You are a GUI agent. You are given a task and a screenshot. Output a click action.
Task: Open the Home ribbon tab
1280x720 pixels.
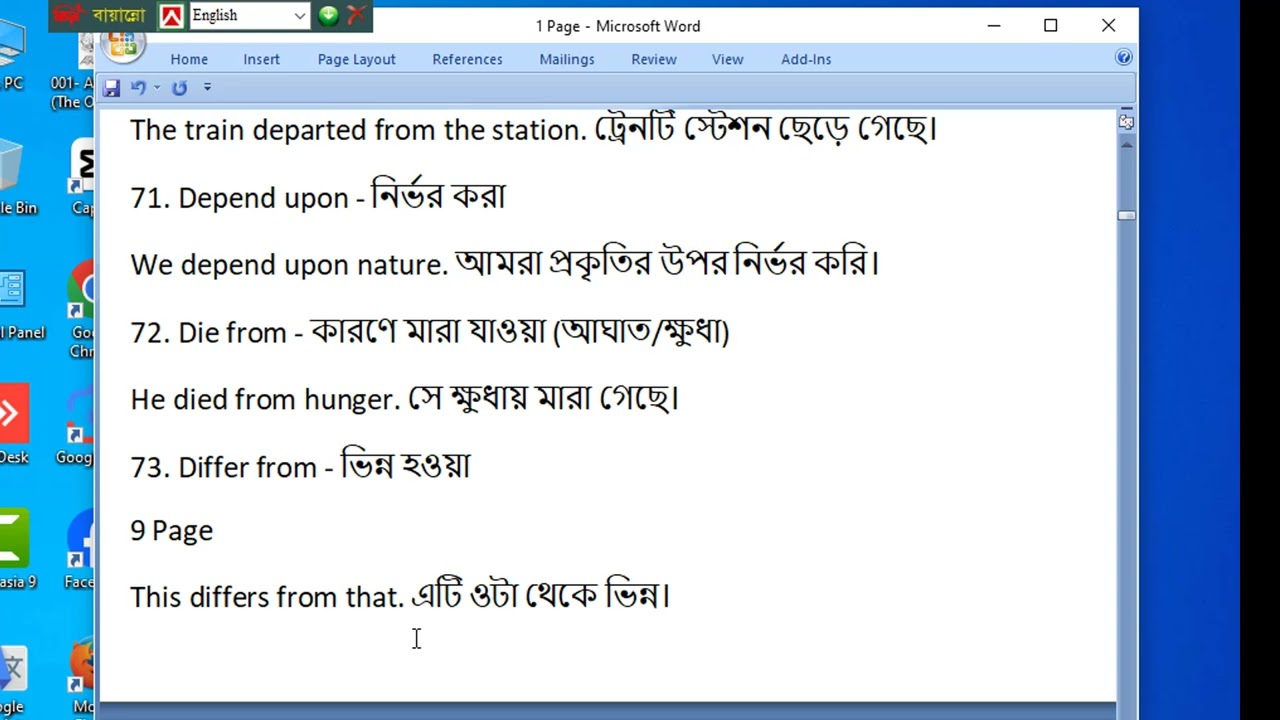point(189,59)
